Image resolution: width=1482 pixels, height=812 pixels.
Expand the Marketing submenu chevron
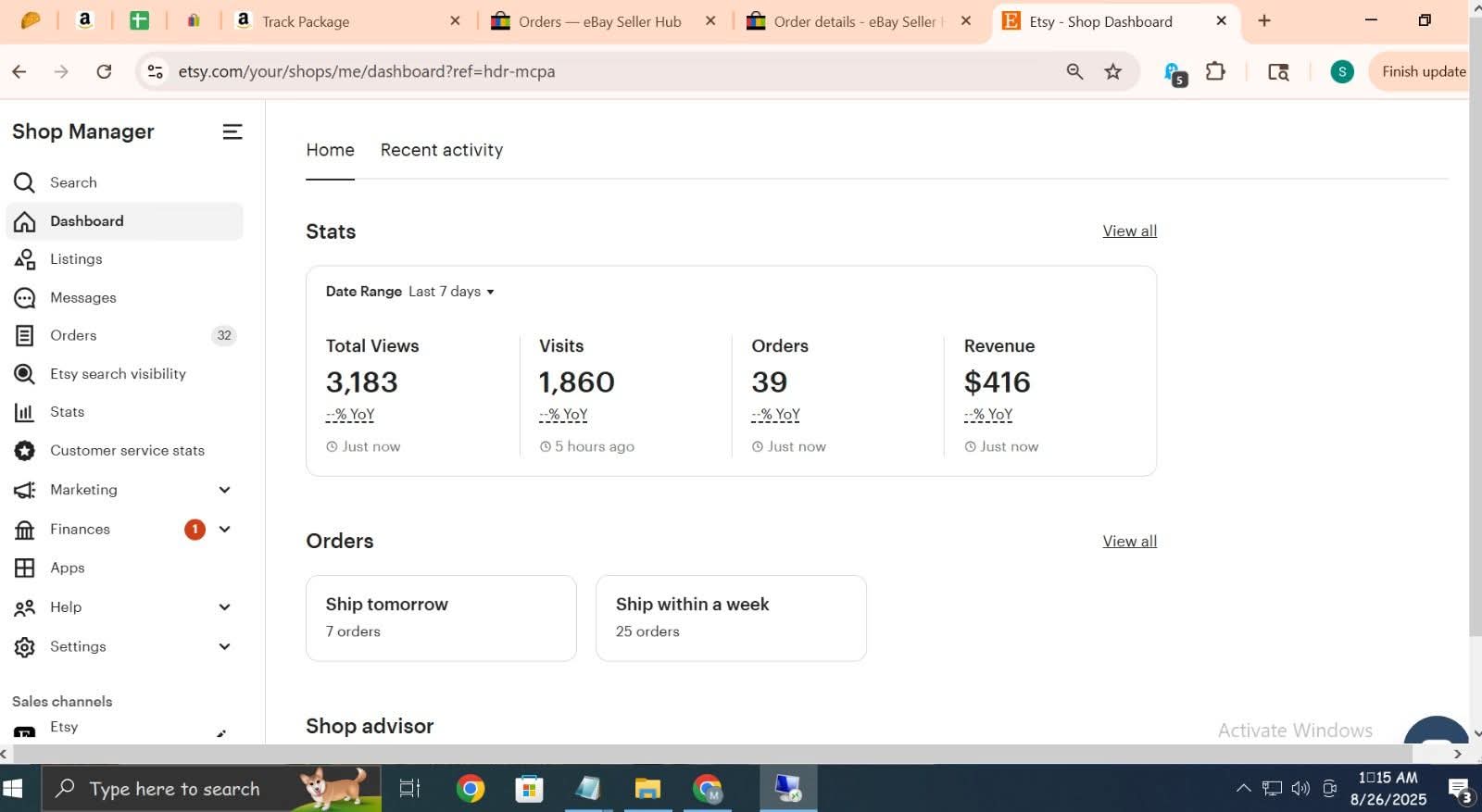coord(224,490)
